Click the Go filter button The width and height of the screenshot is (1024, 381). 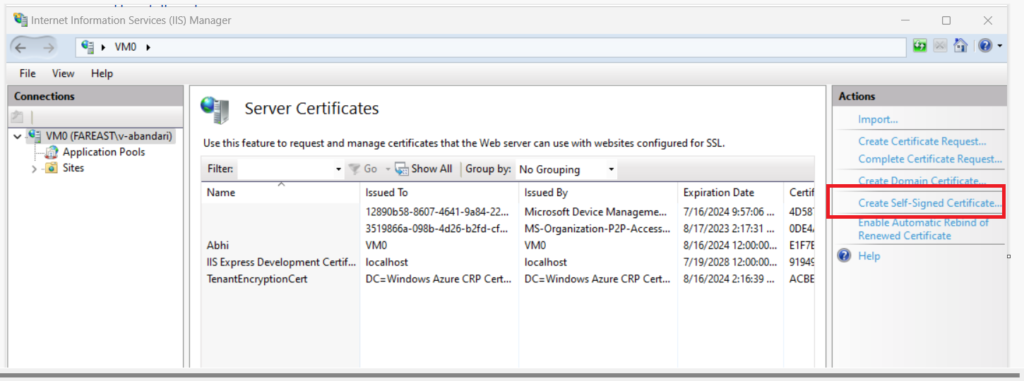click(x=363, y=169)
